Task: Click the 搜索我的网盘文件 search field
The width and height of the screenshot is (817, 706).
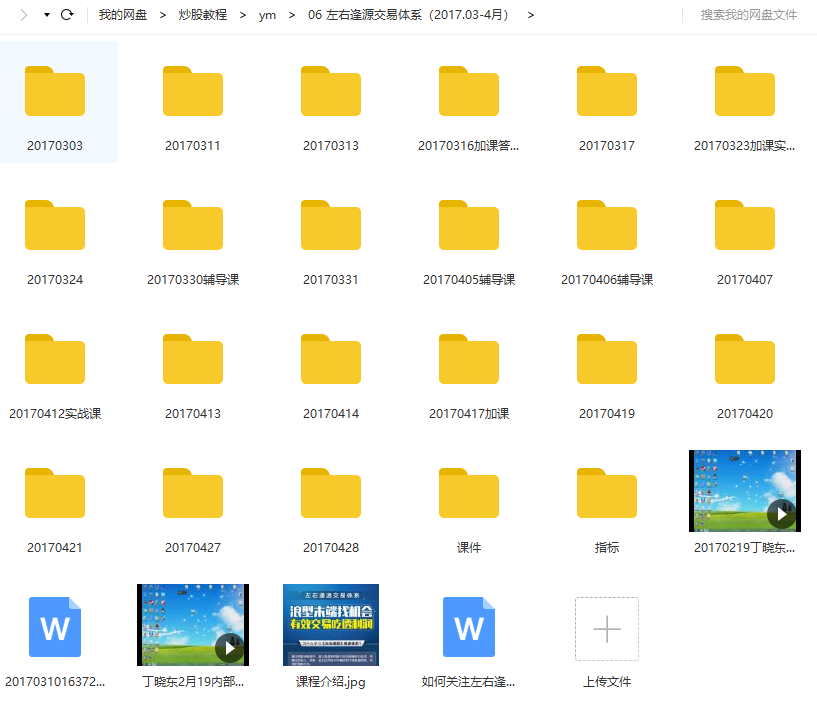Action: point(745,15)
